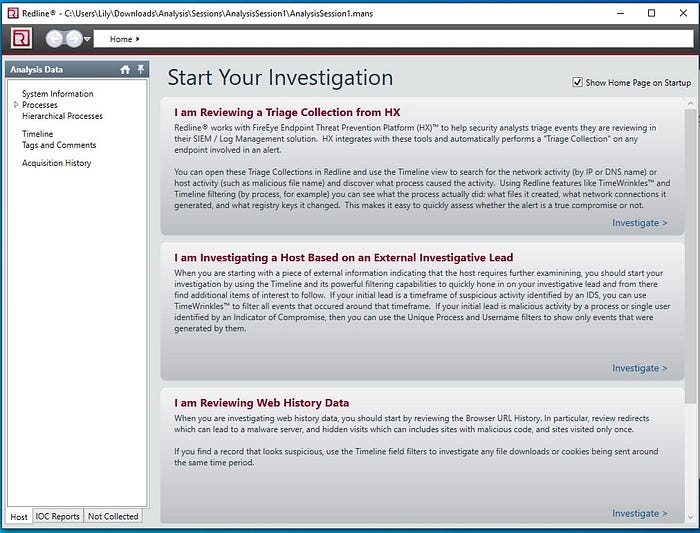The image size is (700, 533).
Task: Go back with the left navigation arrow
Action: coord(54,39)
